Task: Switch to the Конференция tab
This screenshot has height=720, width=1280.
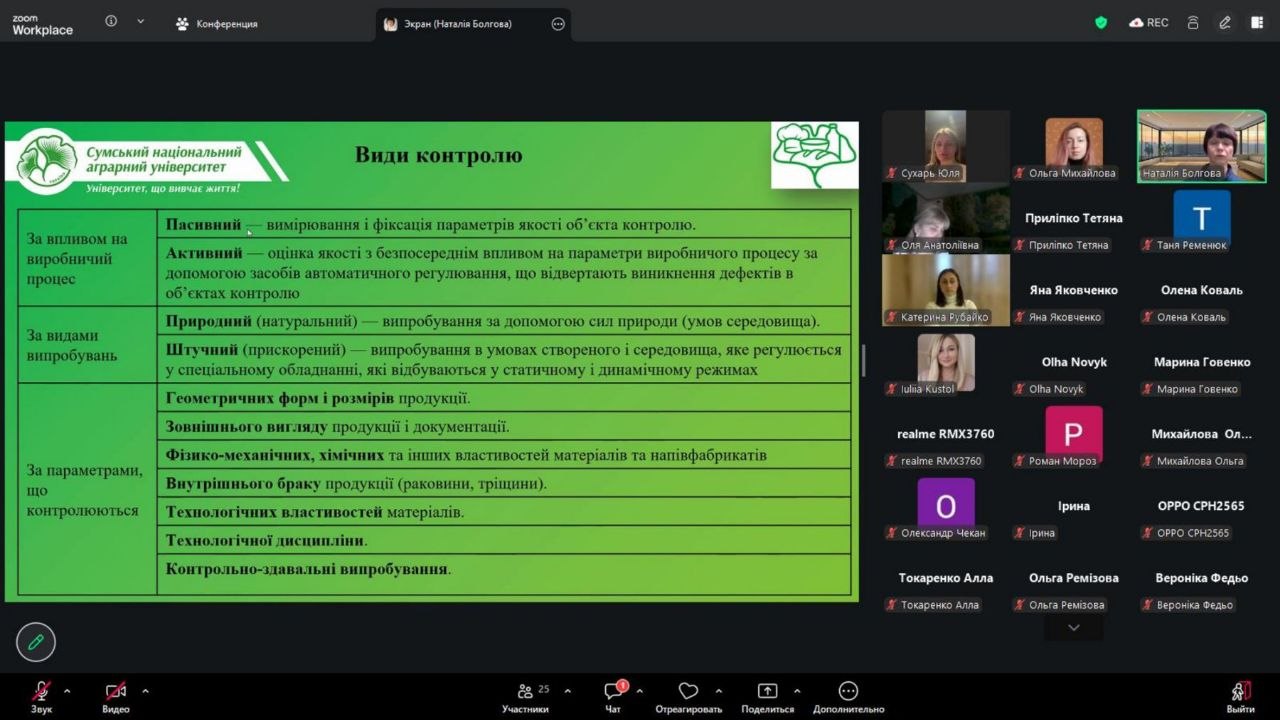Action: (x=217, y=24)
